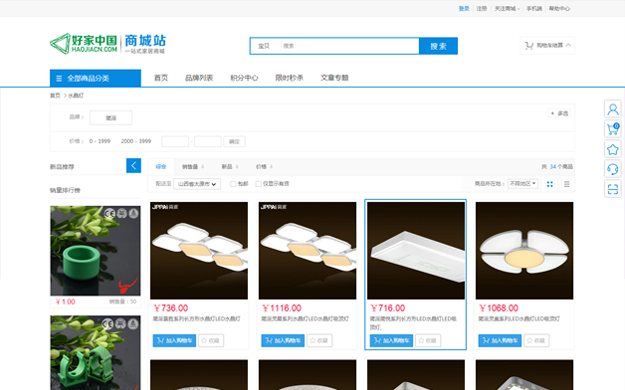Sort products by price tab
This screenshot has width=625, height=390.
pos(264,167)
